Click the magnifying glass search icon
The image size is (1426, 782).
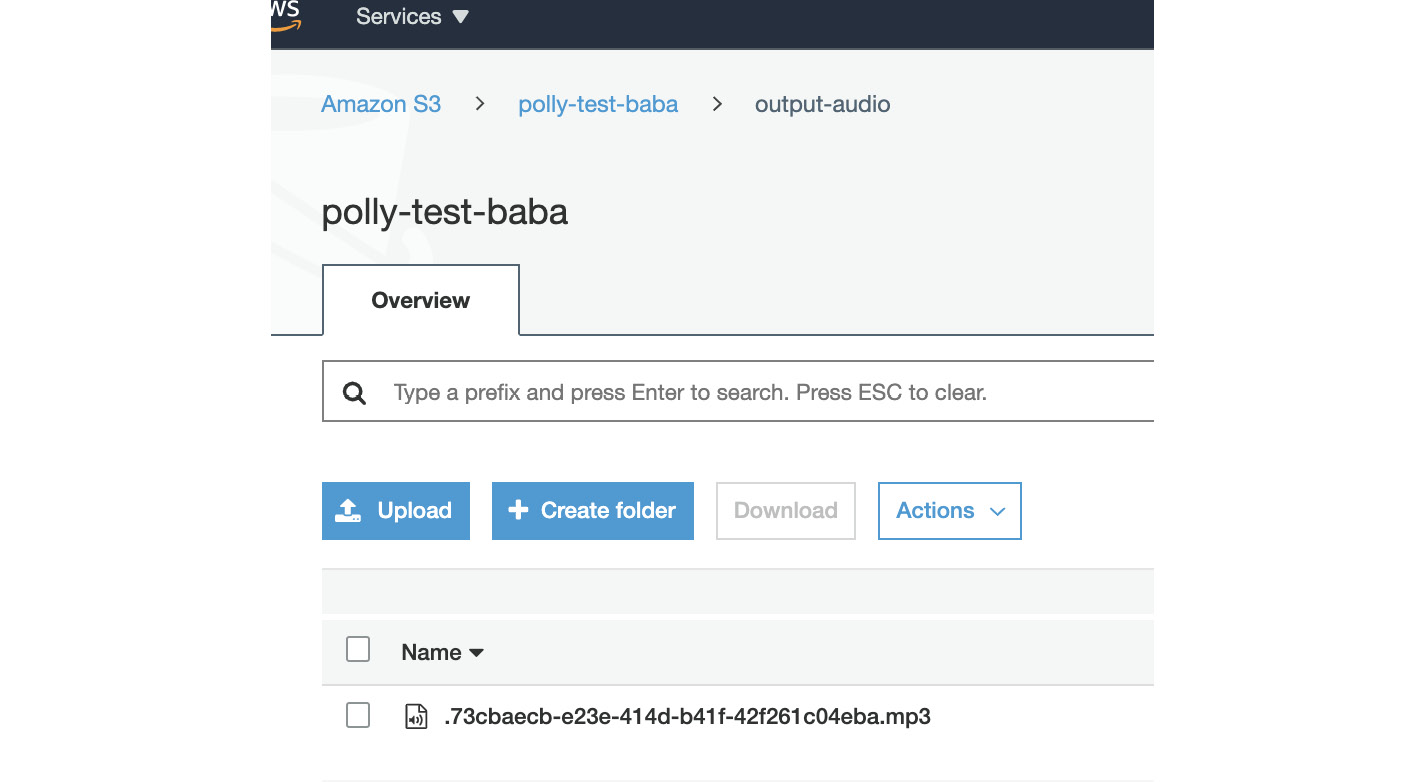(x=354, y=393)
